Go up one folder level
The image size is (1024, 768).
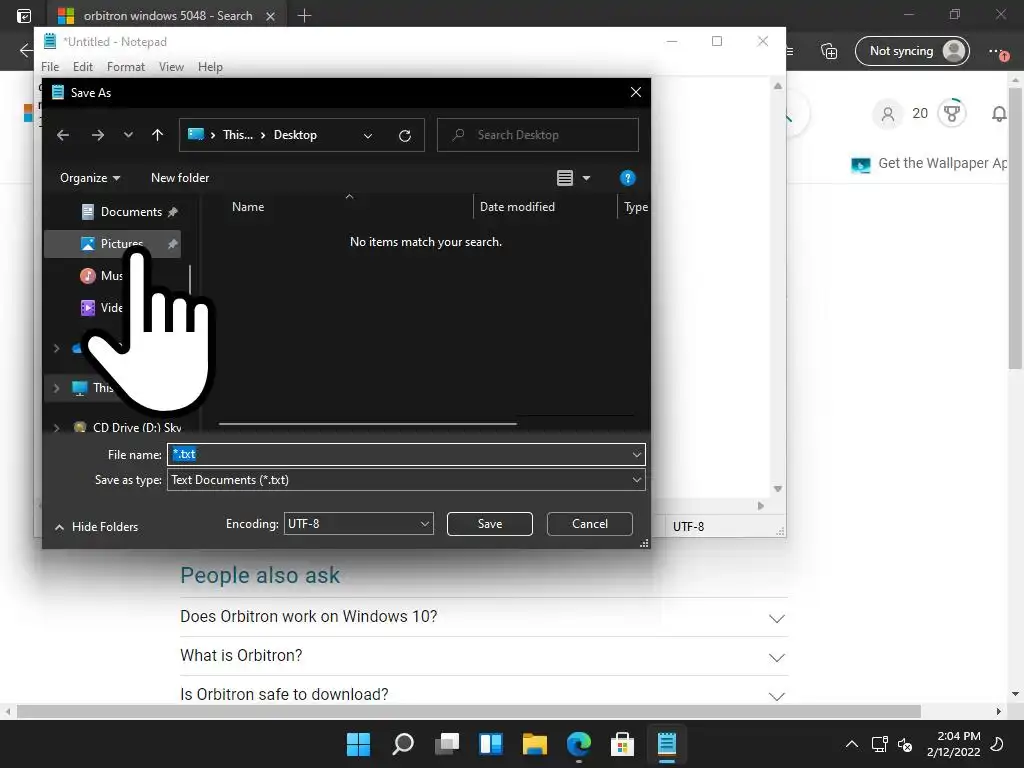click(x=157, y=135)
